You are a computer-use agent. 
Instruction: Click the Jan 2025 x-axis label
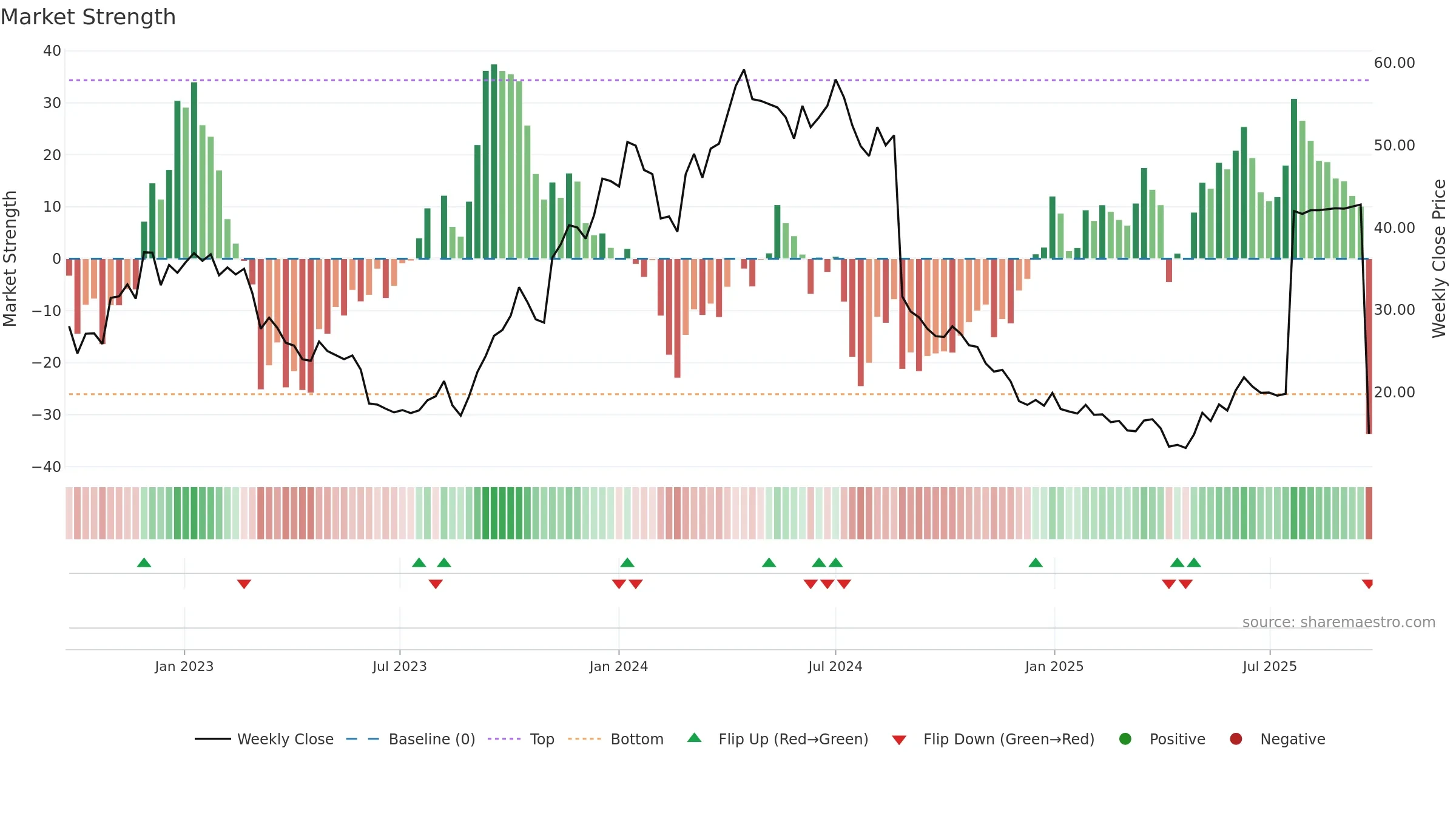(x=1054, y=667)
